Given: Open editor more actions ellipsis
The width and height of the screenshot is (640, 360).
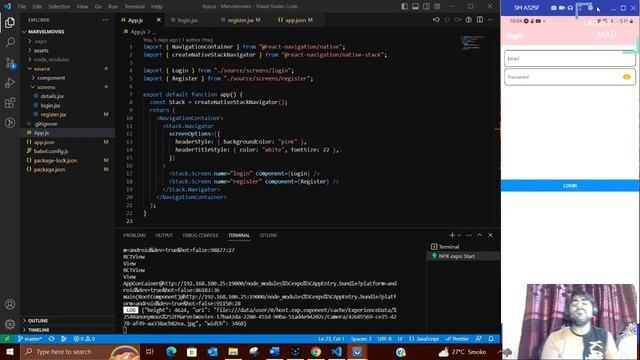Looking at the screenshot, I should tap(491, 20).
